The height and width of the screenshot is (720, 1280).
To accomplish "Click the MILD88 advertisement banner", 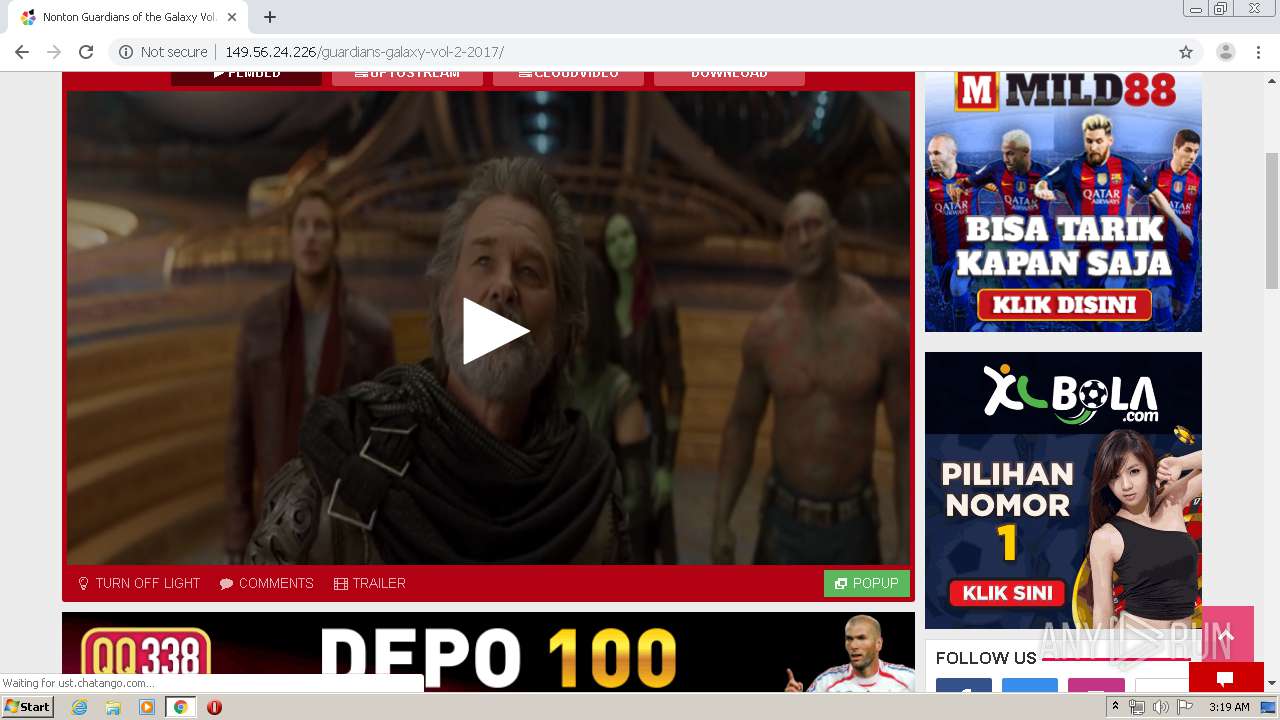I will 1063,201.
